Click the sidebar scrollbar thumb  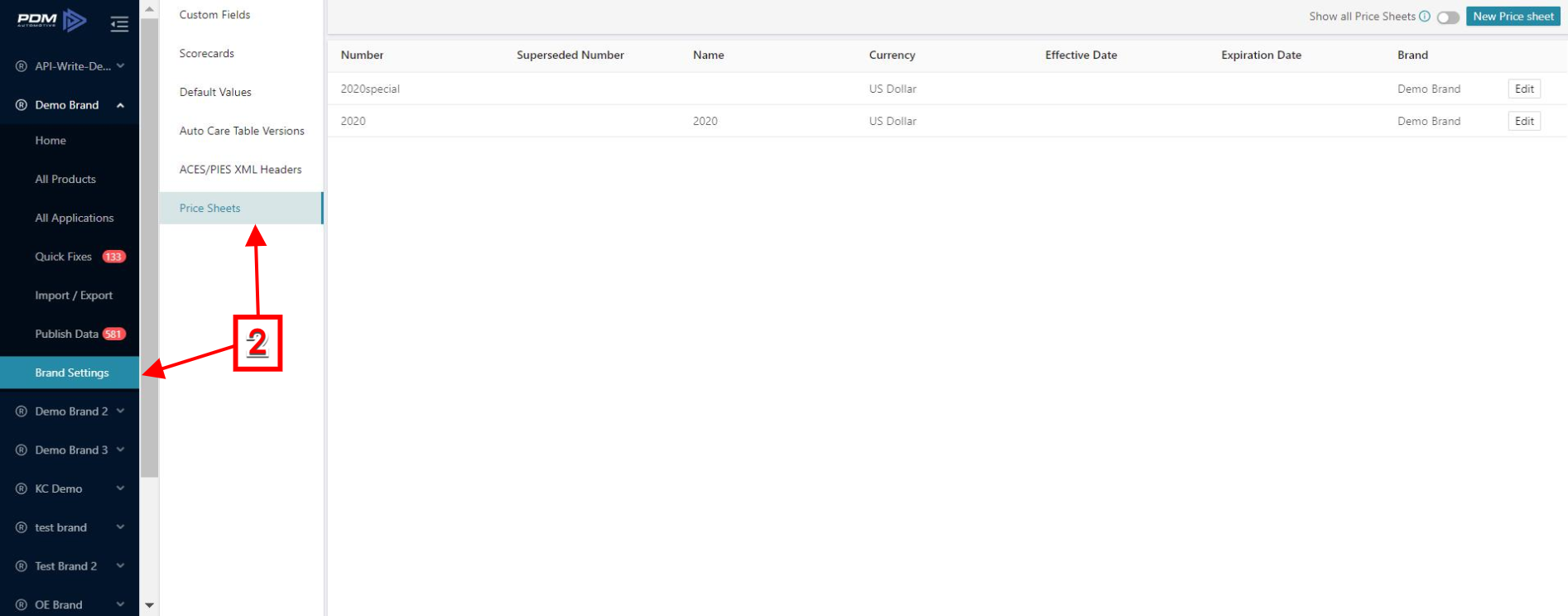click(149, 248)
